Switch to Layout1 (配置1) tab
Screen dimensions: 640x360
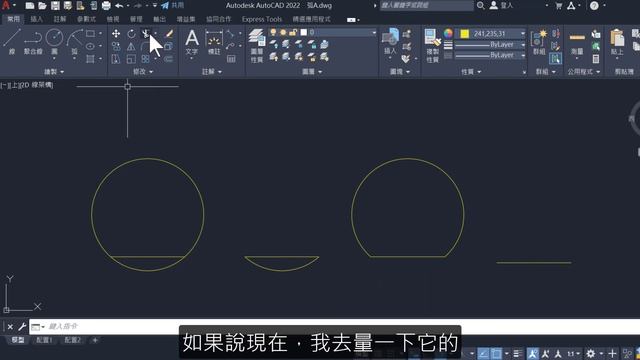pyautogui.click(x=44, y=340)
